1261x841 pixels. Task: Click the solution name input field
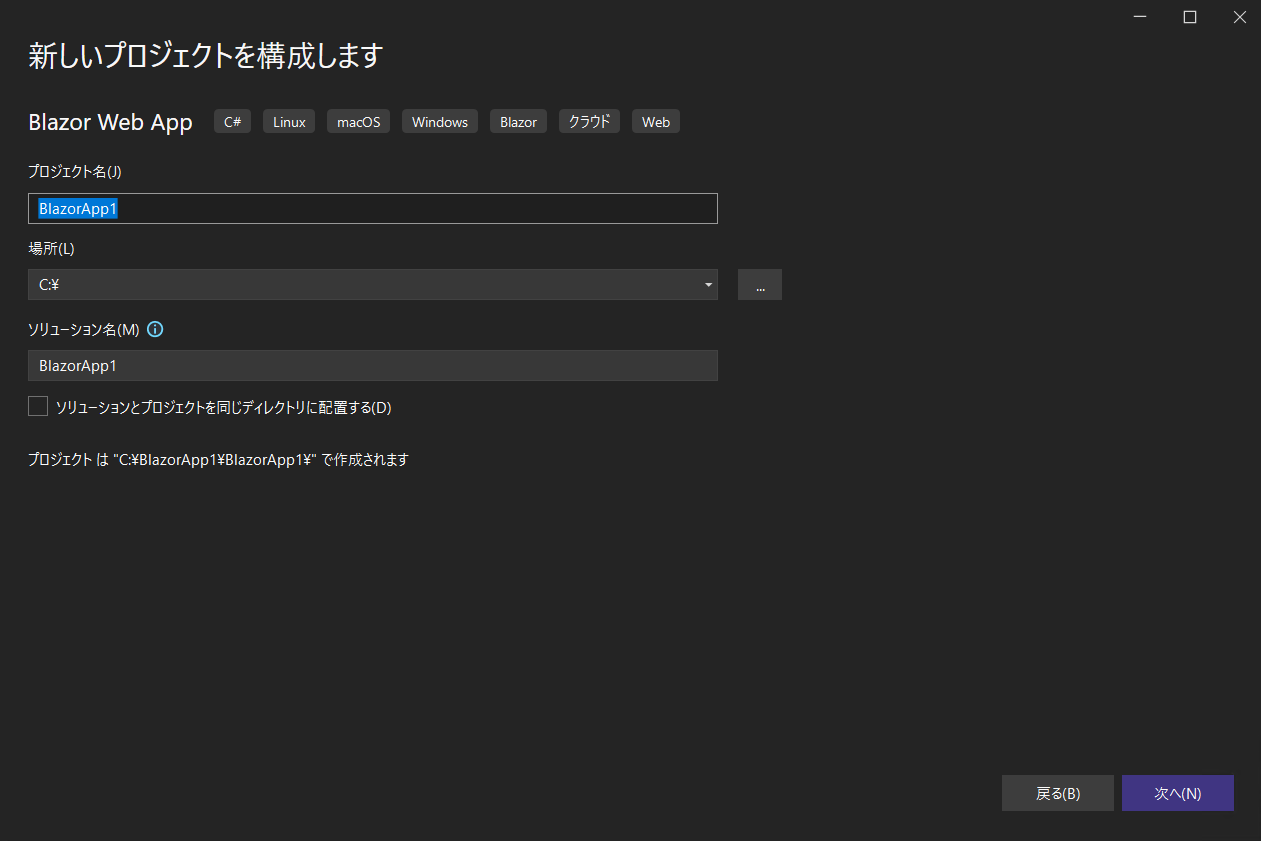click(373, 366)
